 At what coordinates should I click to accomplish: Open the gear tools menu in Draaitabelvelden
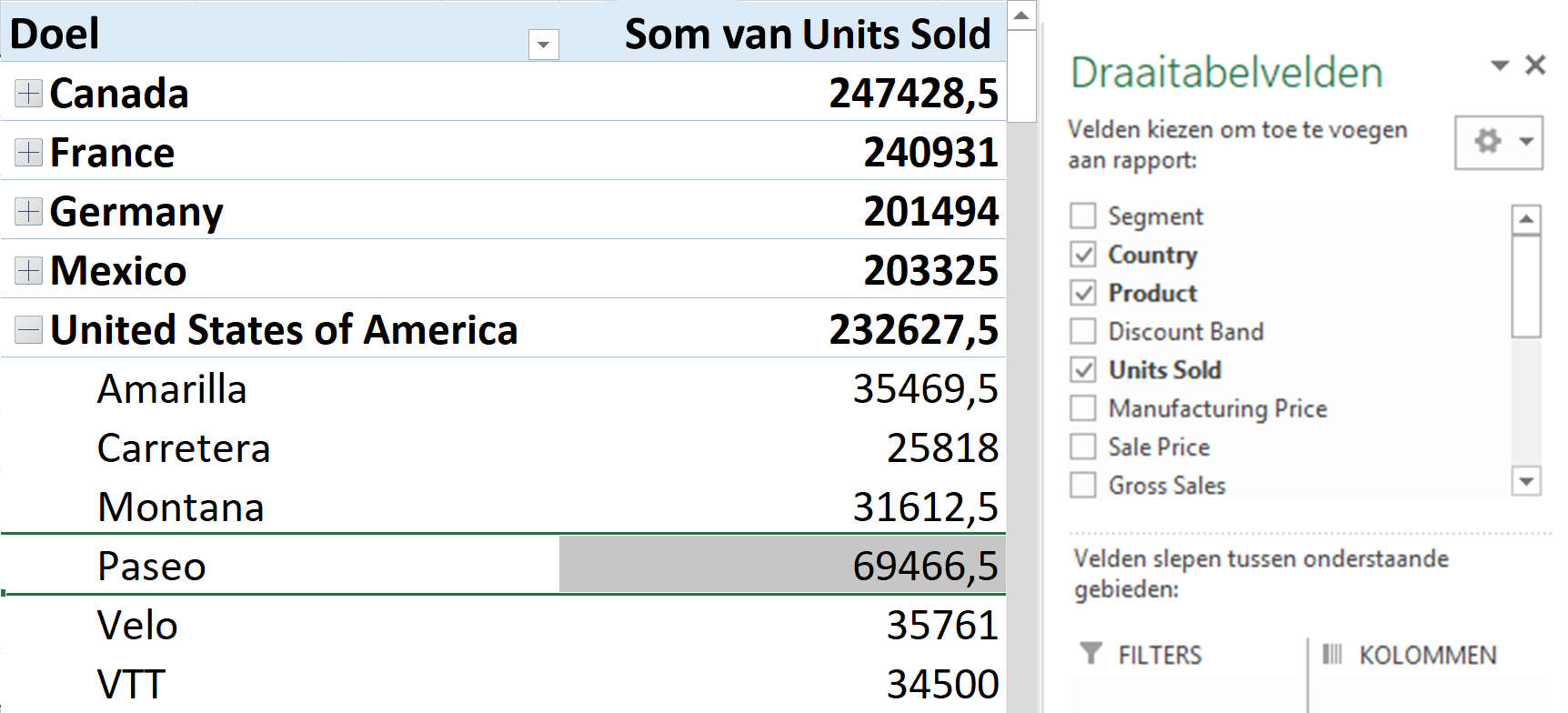(1499, 142)
